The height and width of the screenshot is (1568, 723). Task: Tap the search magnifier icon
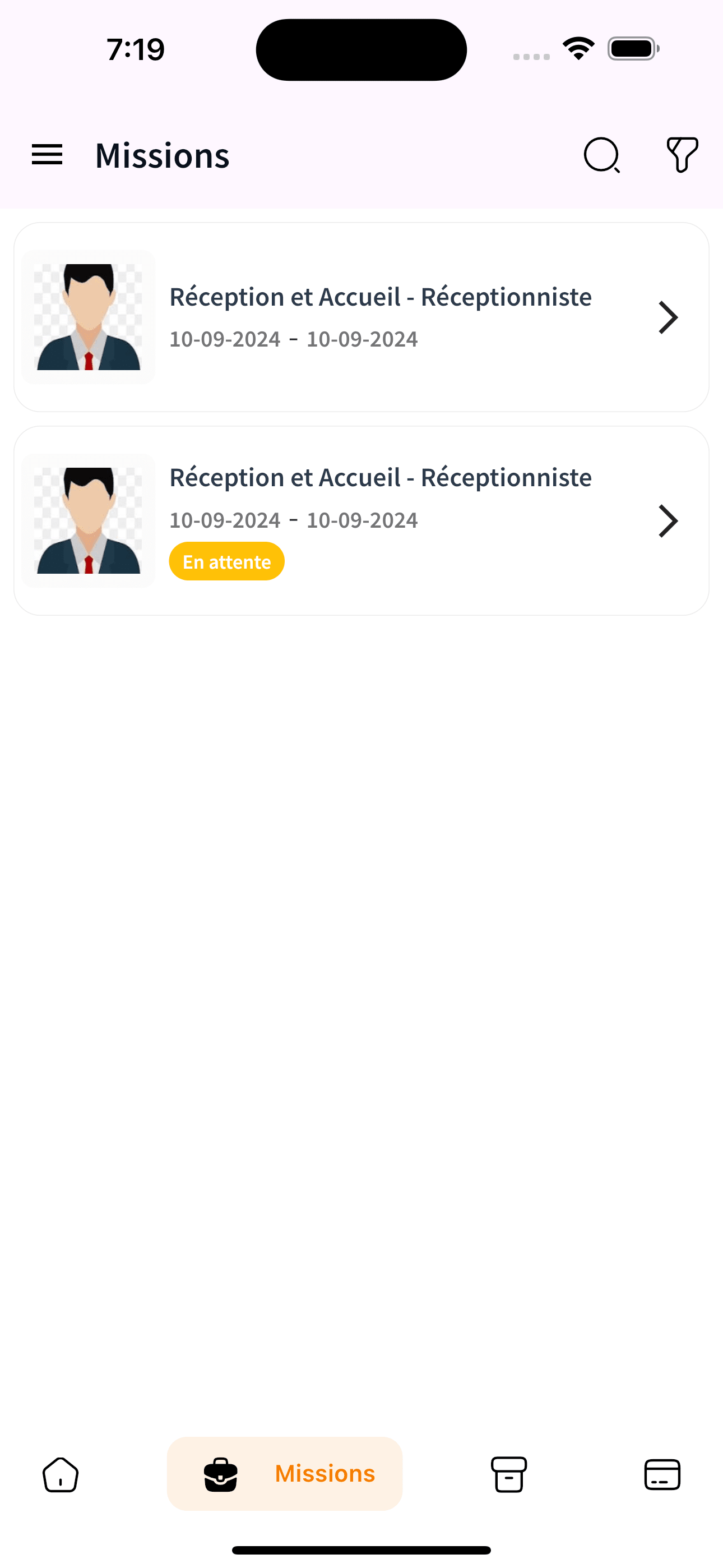tap(602, 155)
